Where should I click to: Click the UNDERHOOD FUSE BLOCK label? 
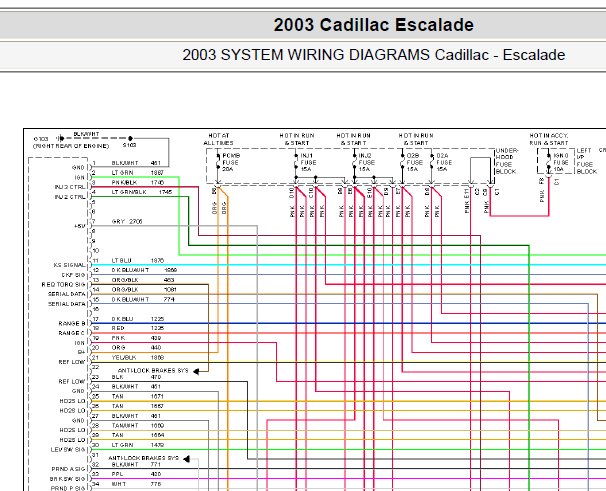(x=507, y=161)
